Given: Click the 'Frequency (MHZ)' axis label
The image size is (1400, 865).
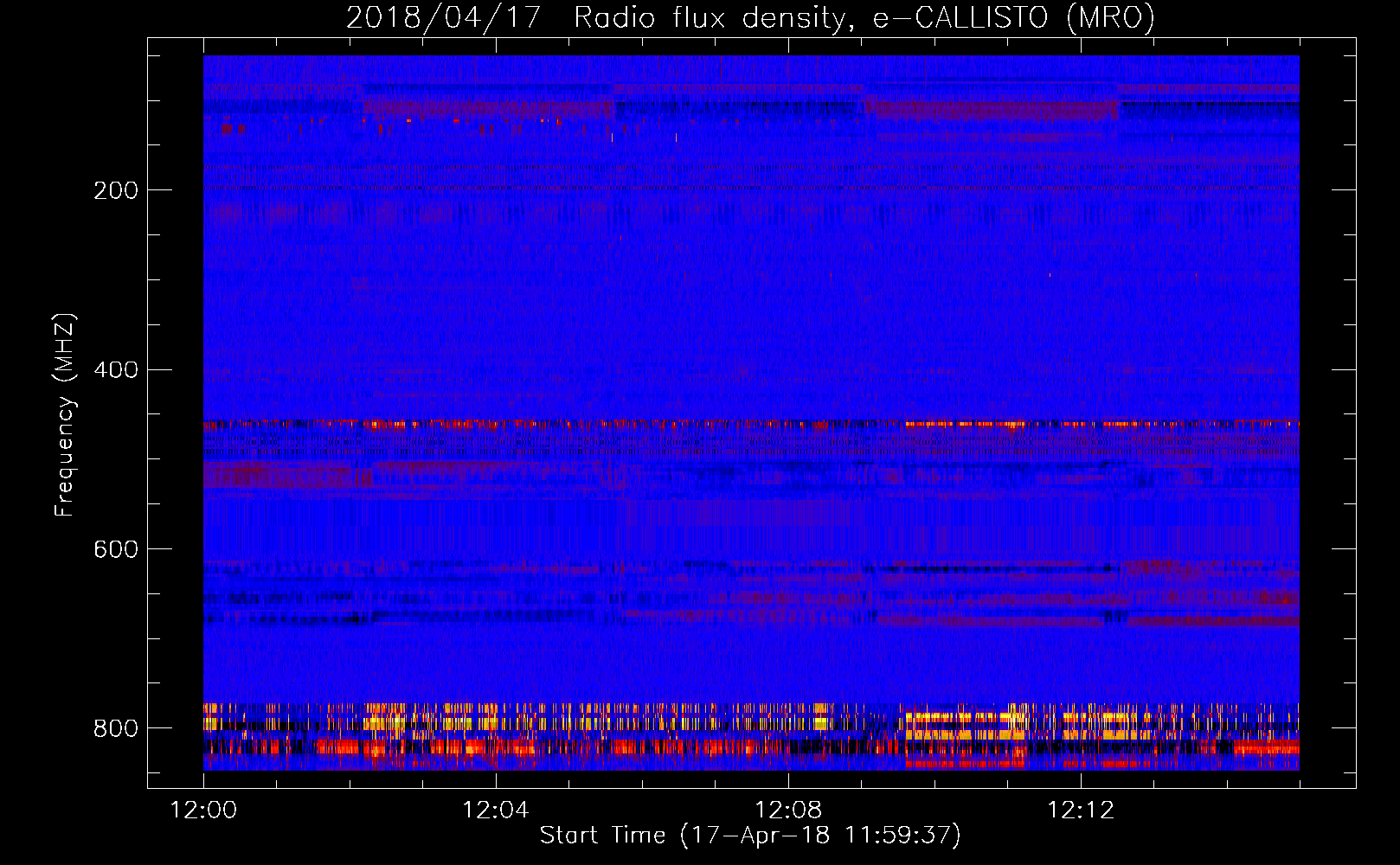Looking at the screenshot, I should 65,415.
